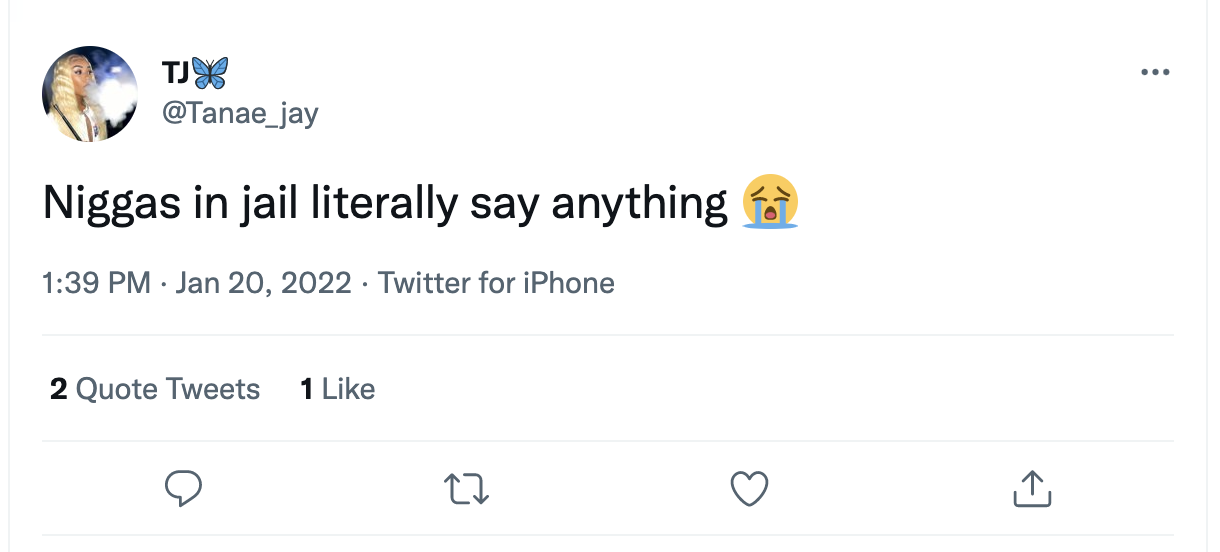
Task: Click the tweet body text
Action: [x=385, y=204]
